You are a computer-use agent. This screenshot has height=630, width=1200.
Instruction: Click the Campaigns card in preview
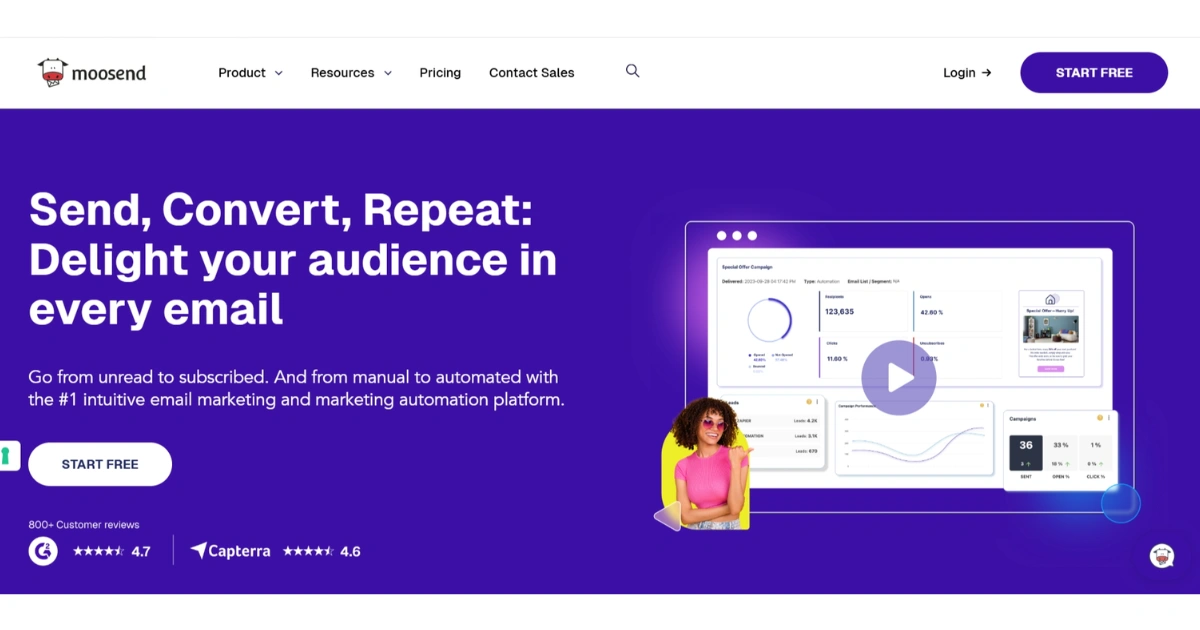(x=1060, y=450)
